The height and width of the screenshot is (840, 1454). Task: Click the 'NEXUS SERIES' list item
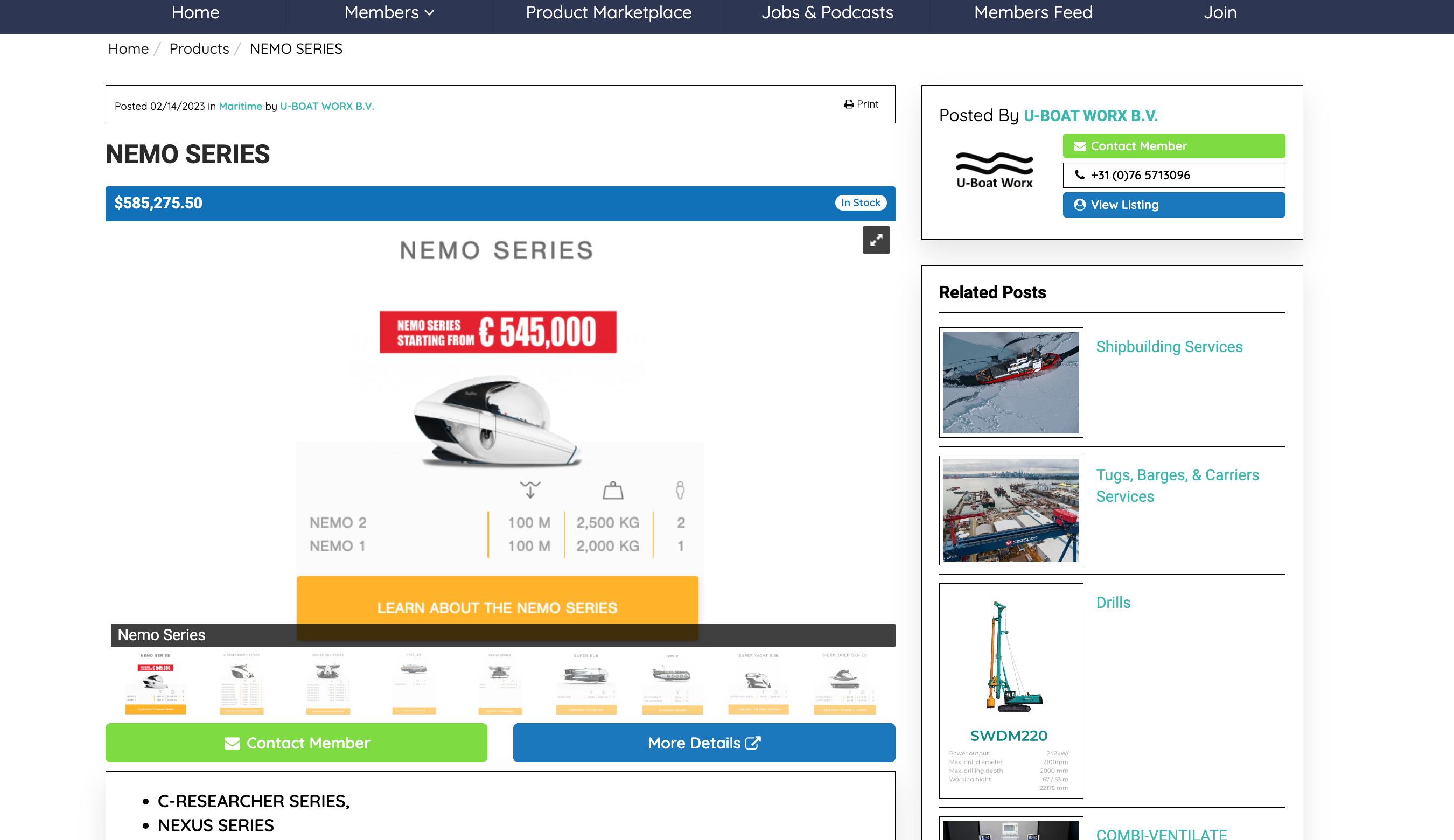pyautogui.click(x=216, y=825)
